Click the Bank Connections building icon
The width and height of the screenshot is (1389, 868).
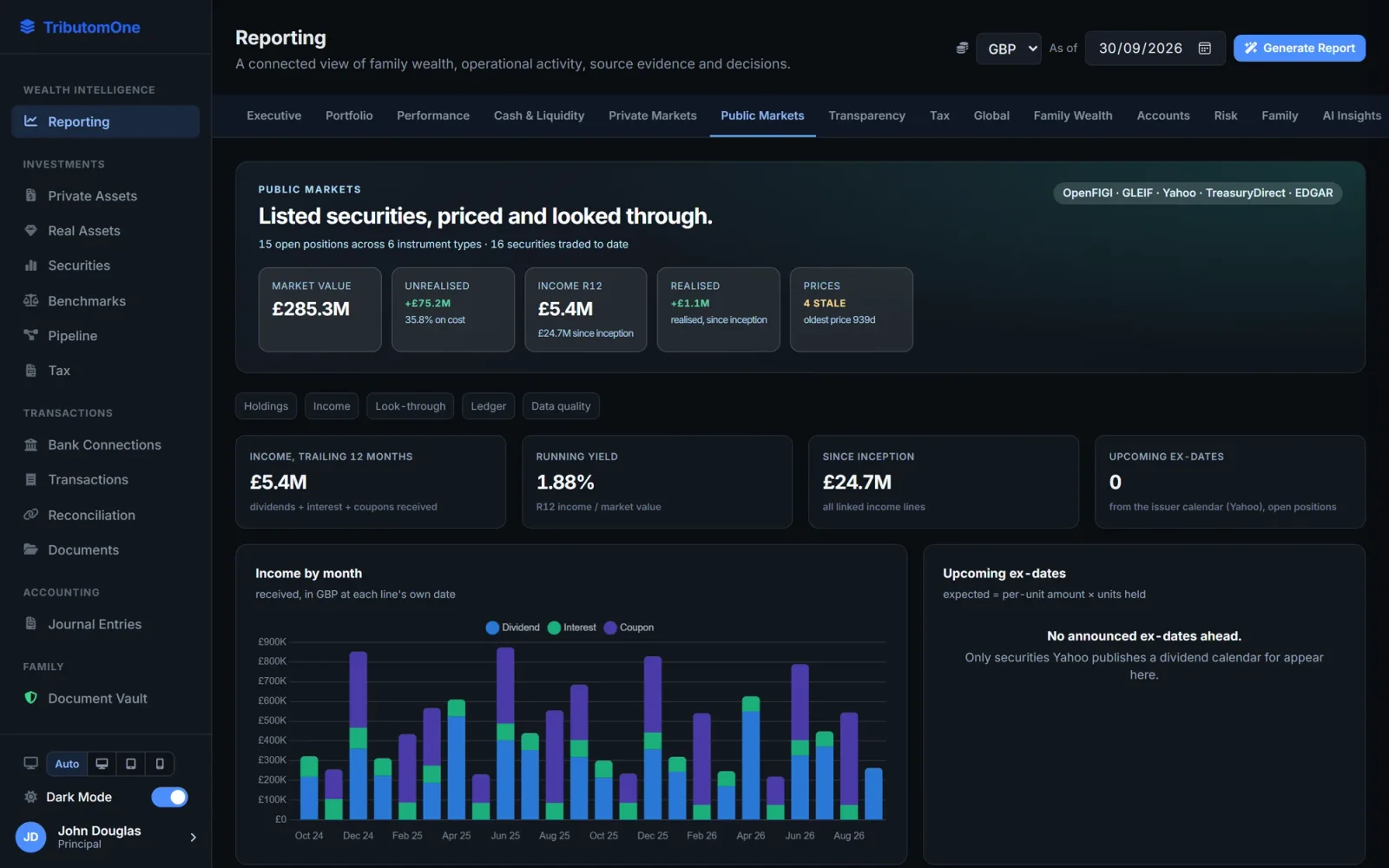point(31,444)
